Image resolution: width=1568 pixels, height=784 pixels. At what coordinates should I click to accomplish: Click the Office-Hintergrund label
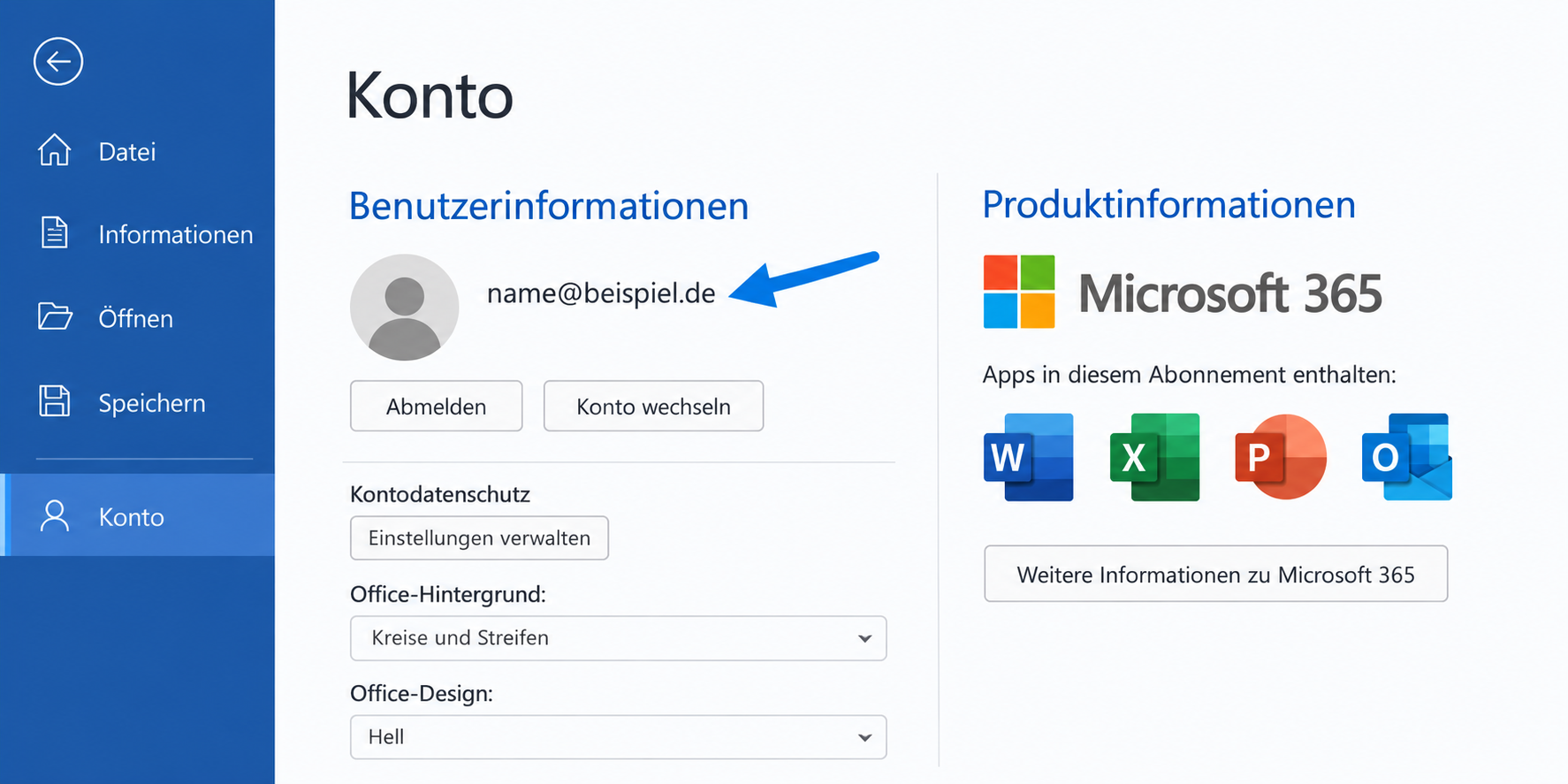[x=448, y=594]
